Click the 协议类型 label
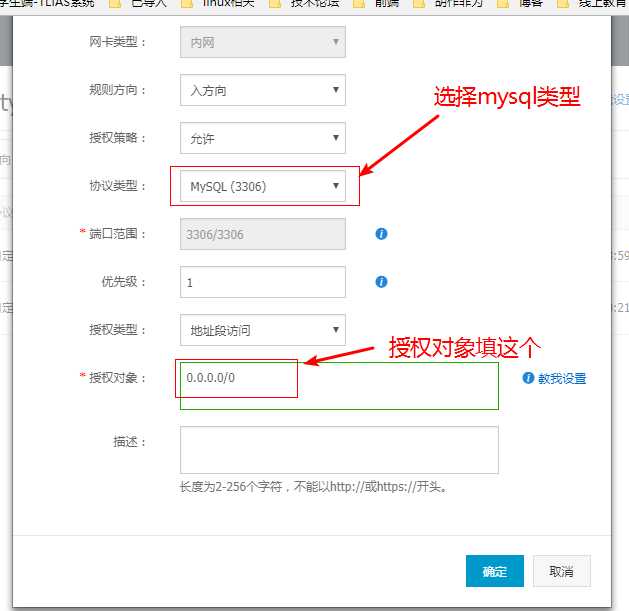Image resolution: width=629 pixels, height=611 pixels. (117, 186)
